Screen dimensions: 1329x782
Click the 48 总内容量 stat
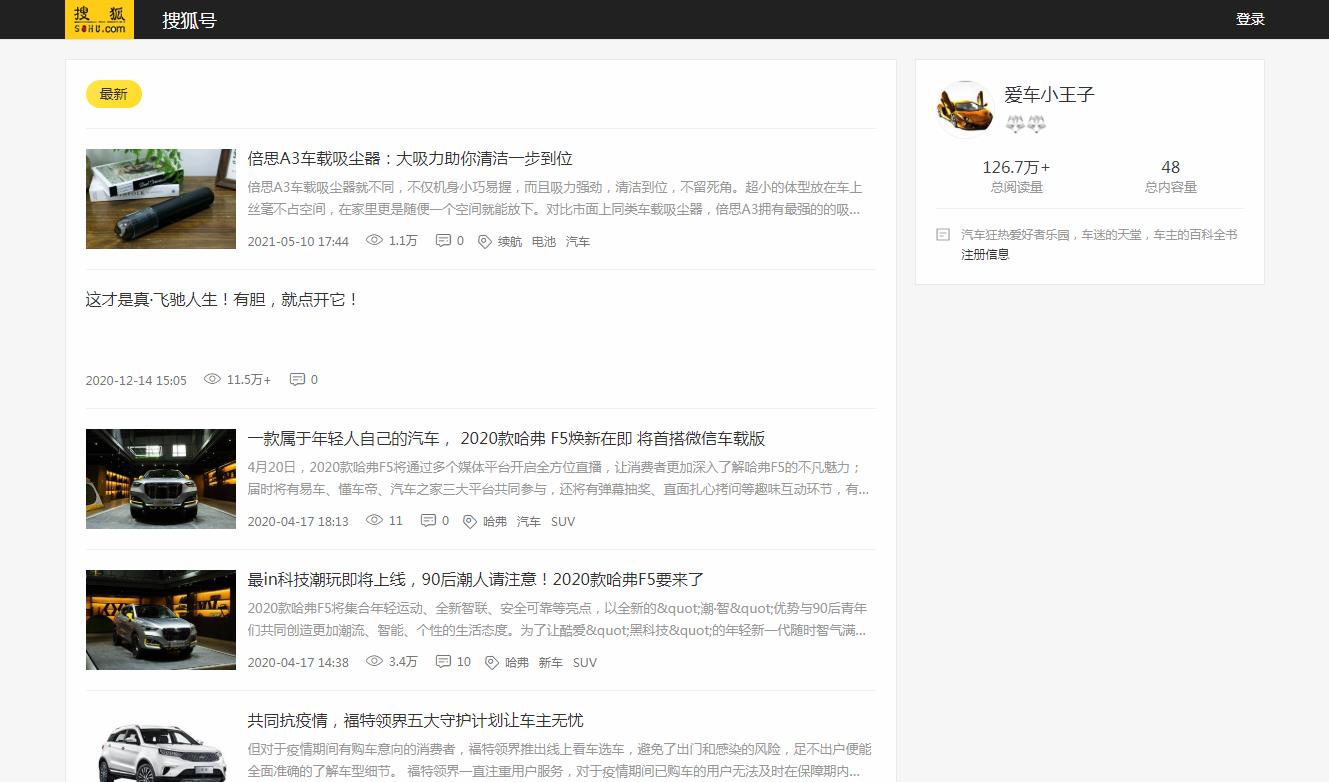1170,176
